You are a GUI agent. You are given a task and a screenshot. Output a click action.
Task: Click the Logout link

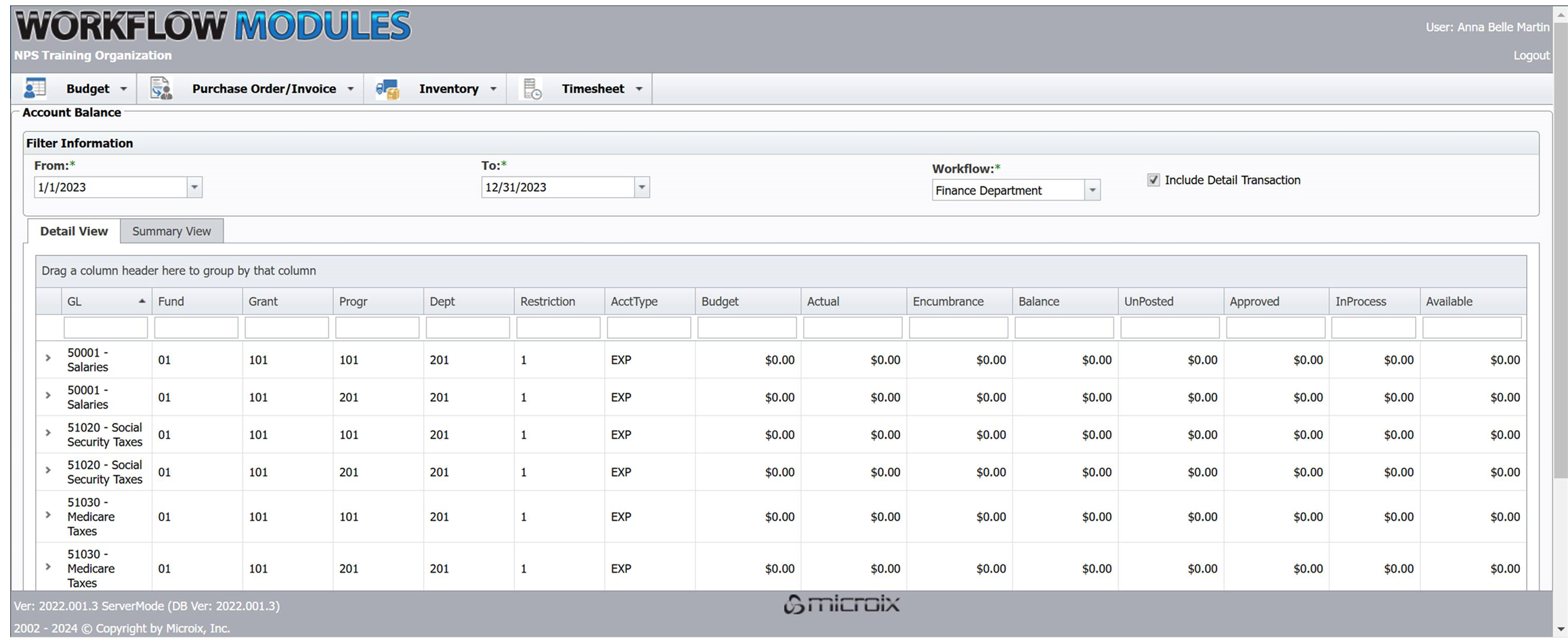1531,56
